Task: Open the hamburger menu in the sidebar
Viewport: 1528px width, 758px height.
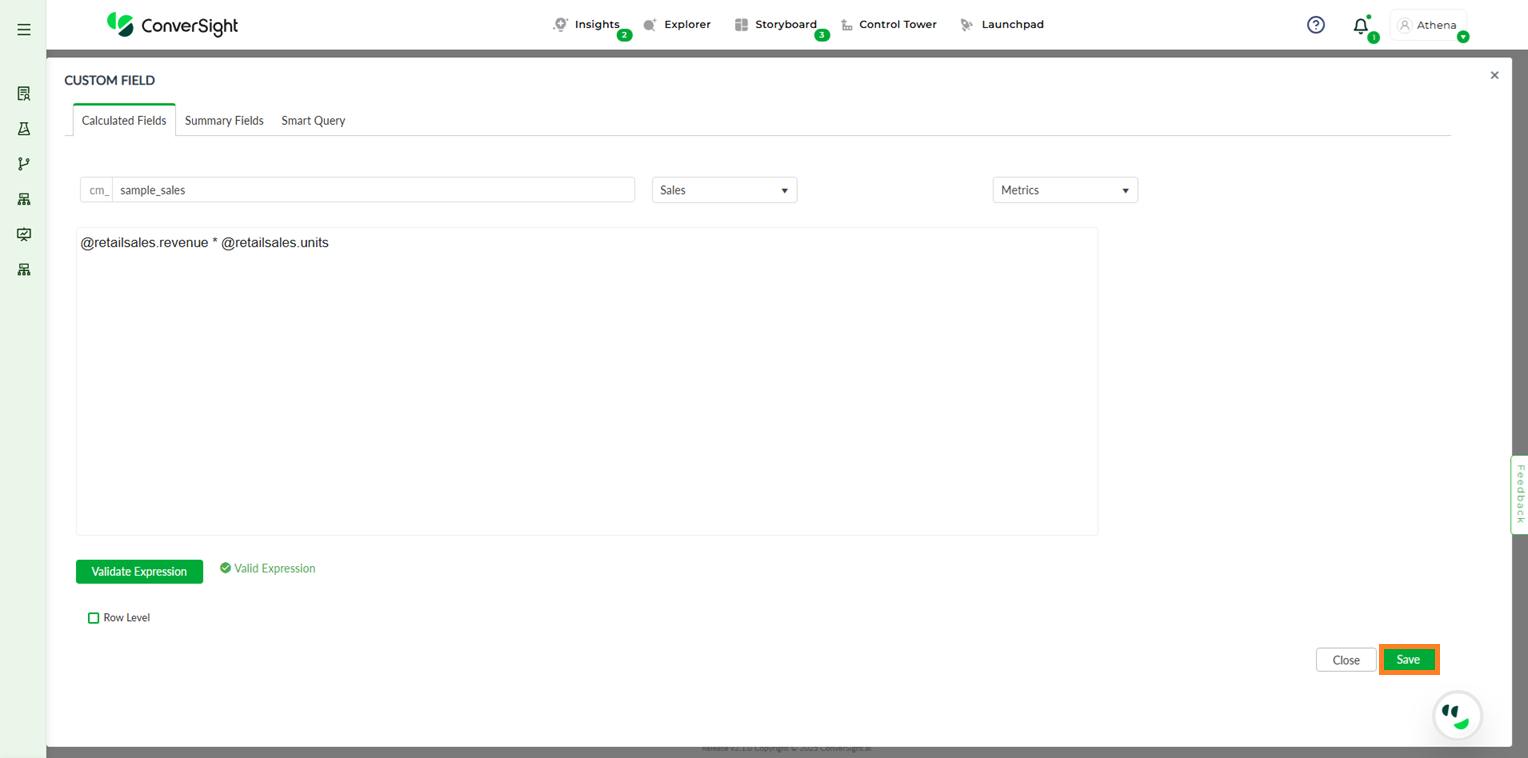Action: [x=24, y=30]
